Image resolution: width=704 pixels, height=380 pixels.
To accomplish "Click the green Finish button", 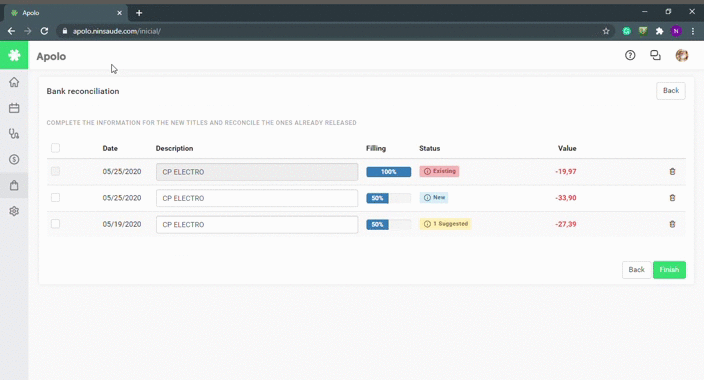I will 669,270.
